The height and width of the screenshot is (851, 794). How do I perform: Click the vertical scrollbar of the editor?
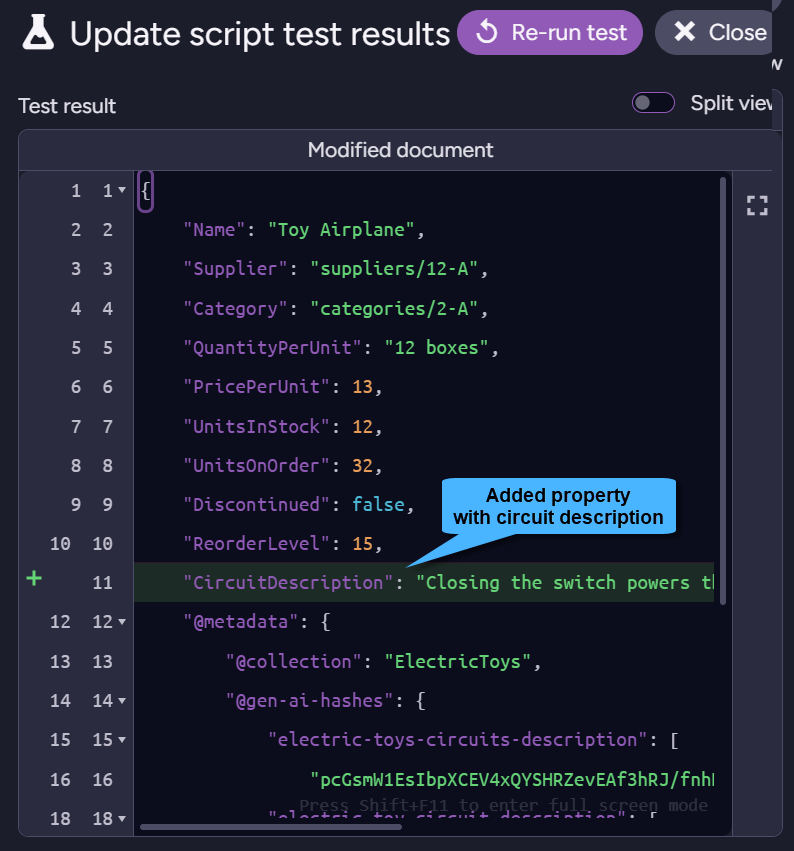pyautogui.click(x=722, y=391)
